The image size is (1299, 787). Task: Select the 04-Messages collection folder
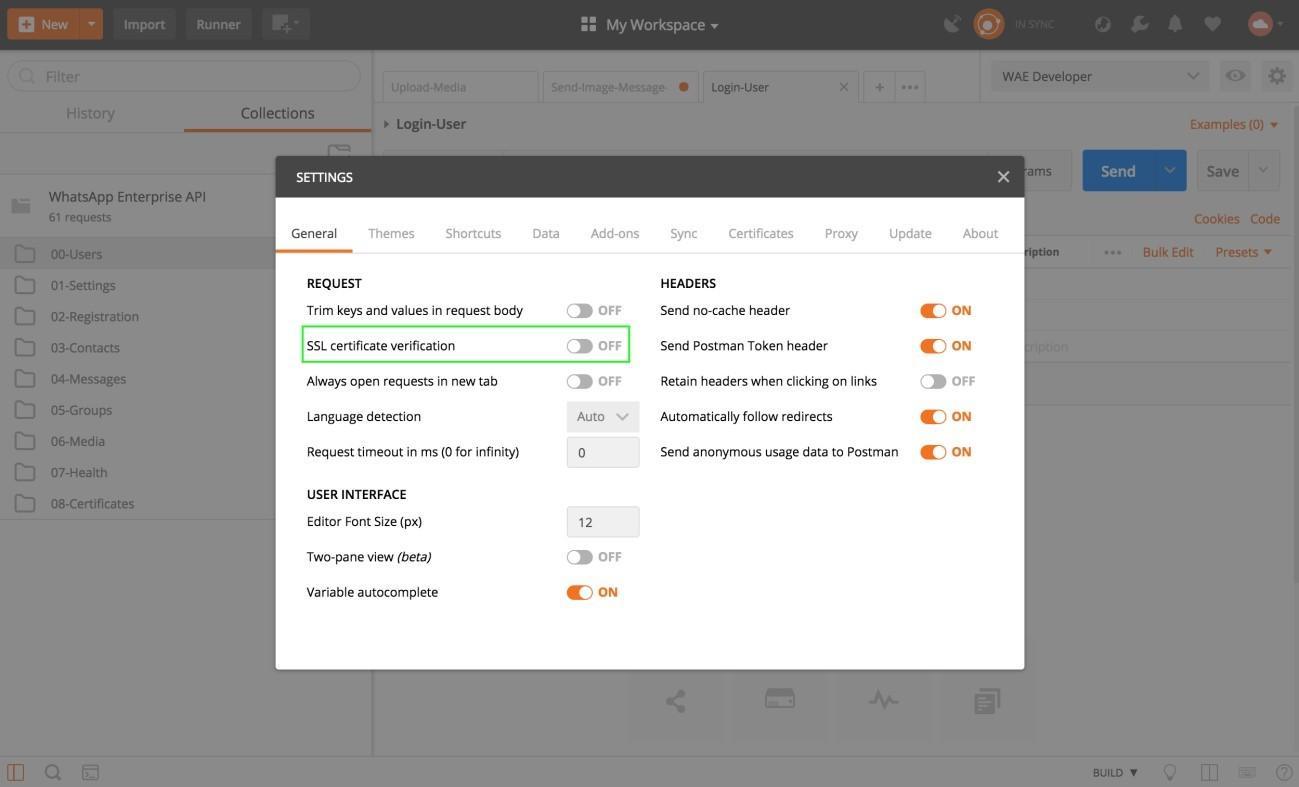88,379
